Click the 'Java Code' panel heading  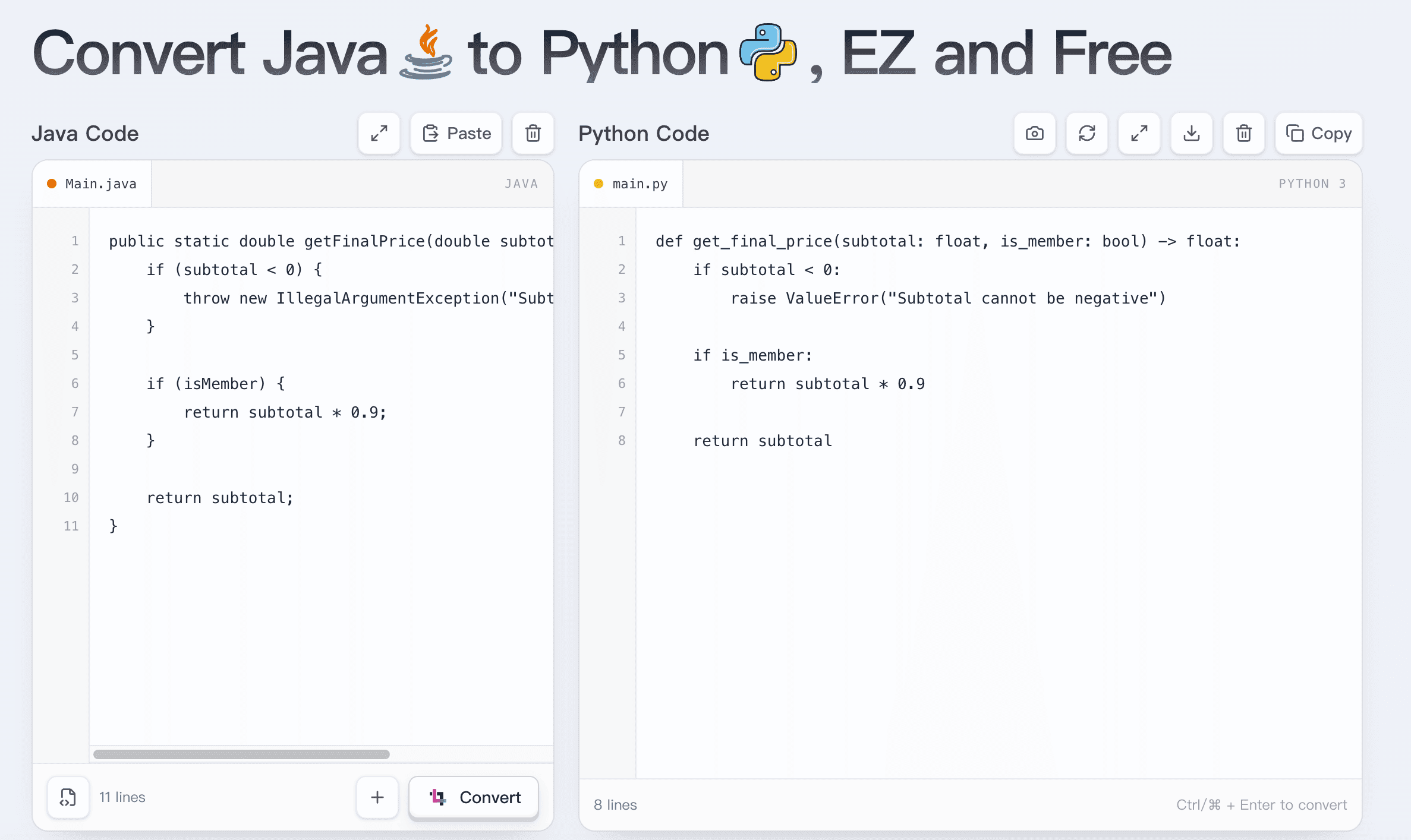click(85, 134)
